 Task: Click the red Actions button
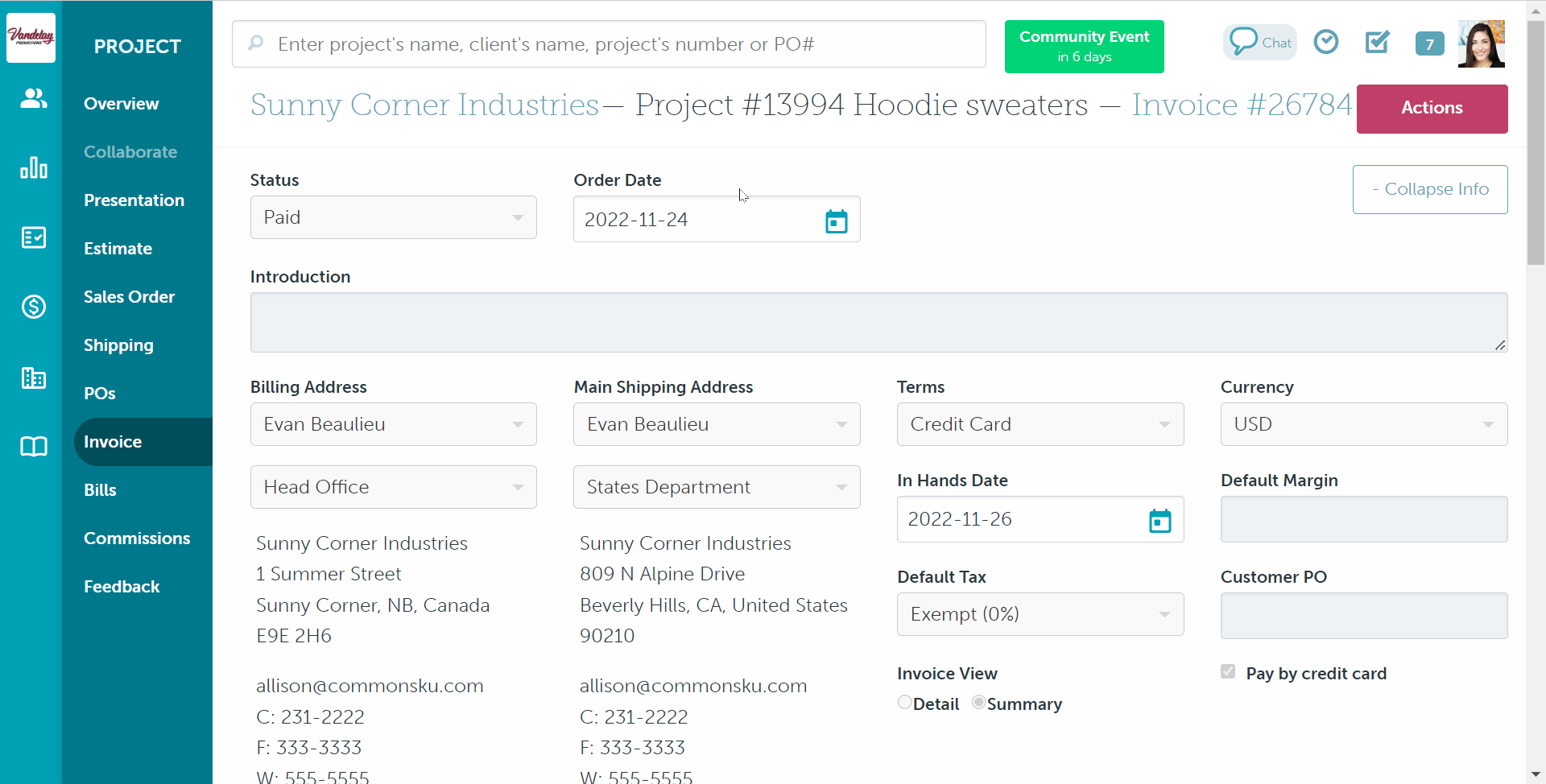pos(1431,109)
